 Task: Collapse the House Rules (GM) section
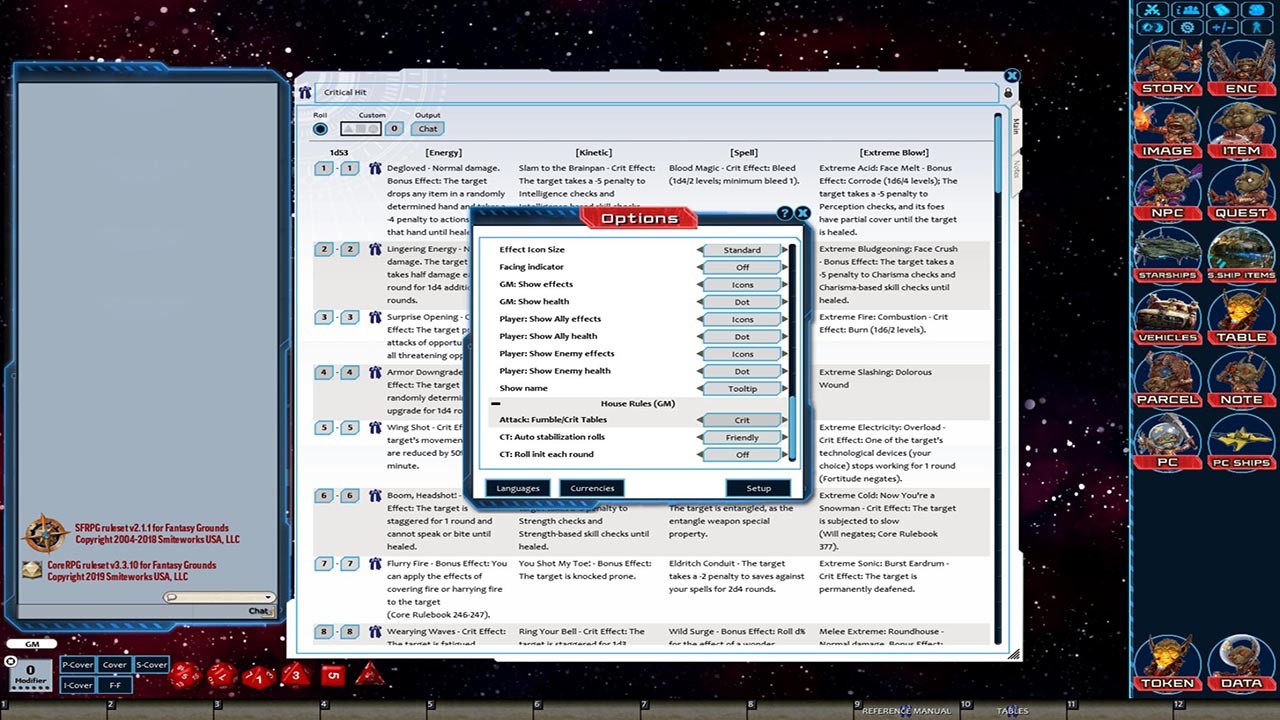pyautogui.click(x=495, y=404)
